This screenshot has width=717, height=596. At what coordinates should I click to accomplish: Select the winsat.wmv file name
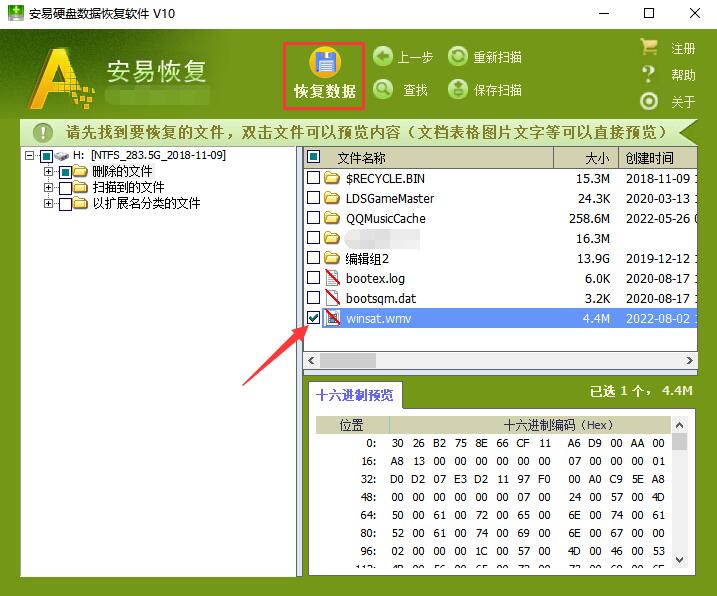(378, 318)
